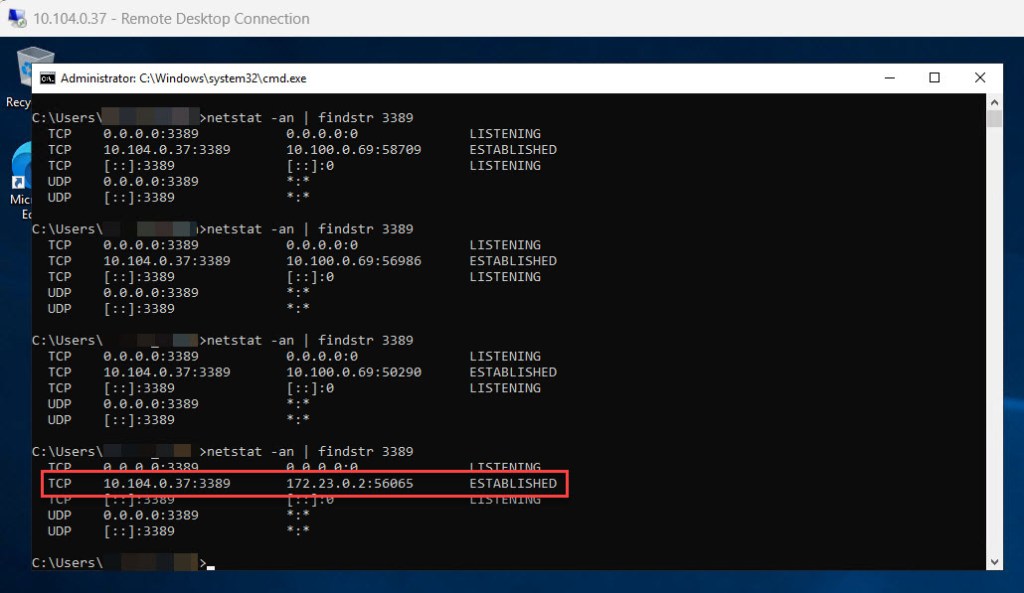Image resolution: width=1024 pixels, height=593 pixels.
Task: Click the empty scrollbar track in console
Action: (x=994, y=340)
